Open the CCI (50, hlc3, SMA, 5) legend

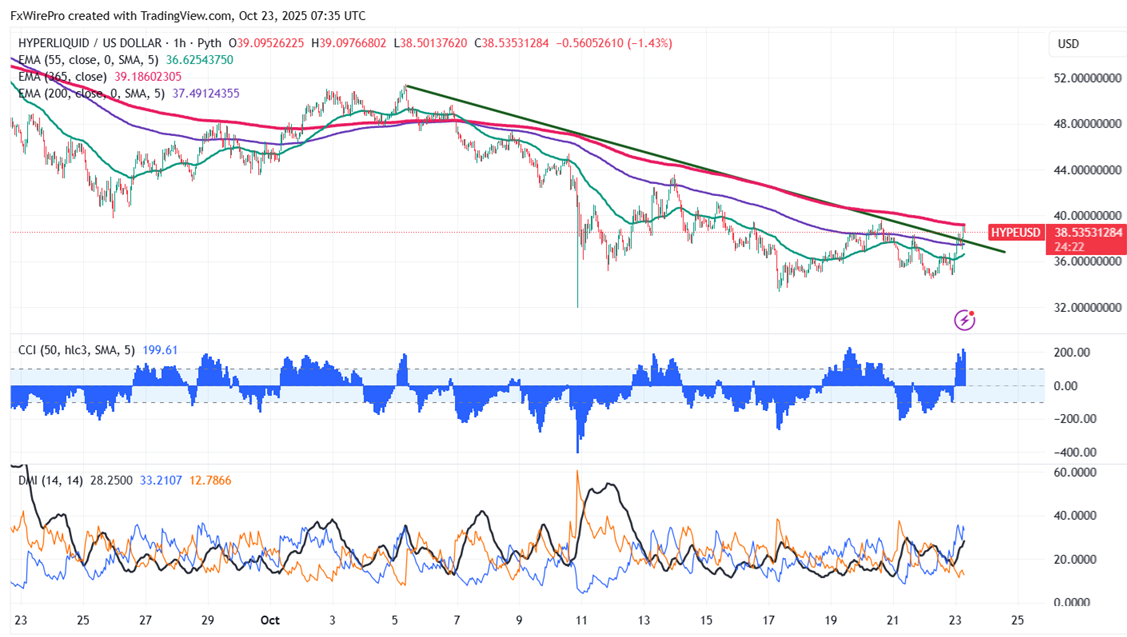[x=76, y=350]
